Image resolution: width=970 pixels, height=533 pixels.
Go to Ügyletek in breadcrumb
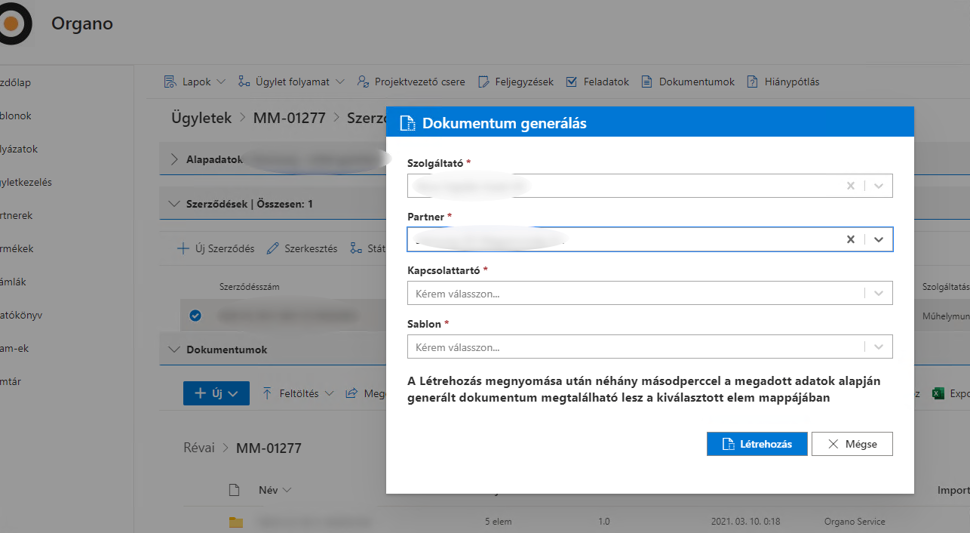point(200,118)
